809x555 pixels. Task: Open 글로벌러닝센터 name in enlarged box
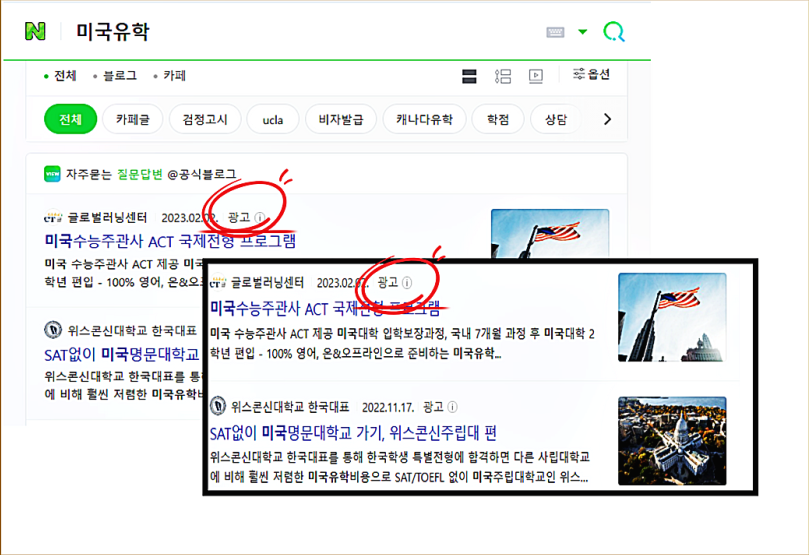(267, 282)
